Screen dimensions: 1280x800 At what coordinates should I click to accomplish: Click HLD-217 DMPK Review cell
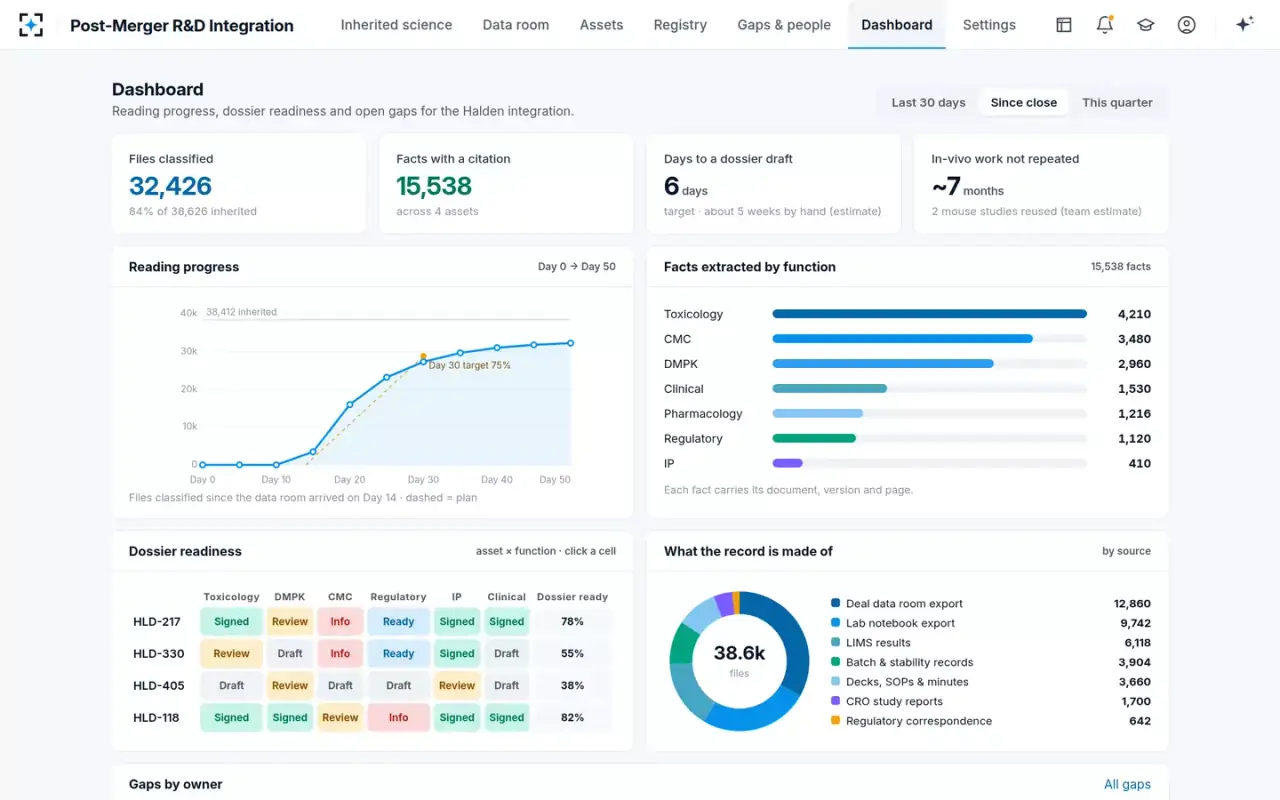[x=290, y=621]
